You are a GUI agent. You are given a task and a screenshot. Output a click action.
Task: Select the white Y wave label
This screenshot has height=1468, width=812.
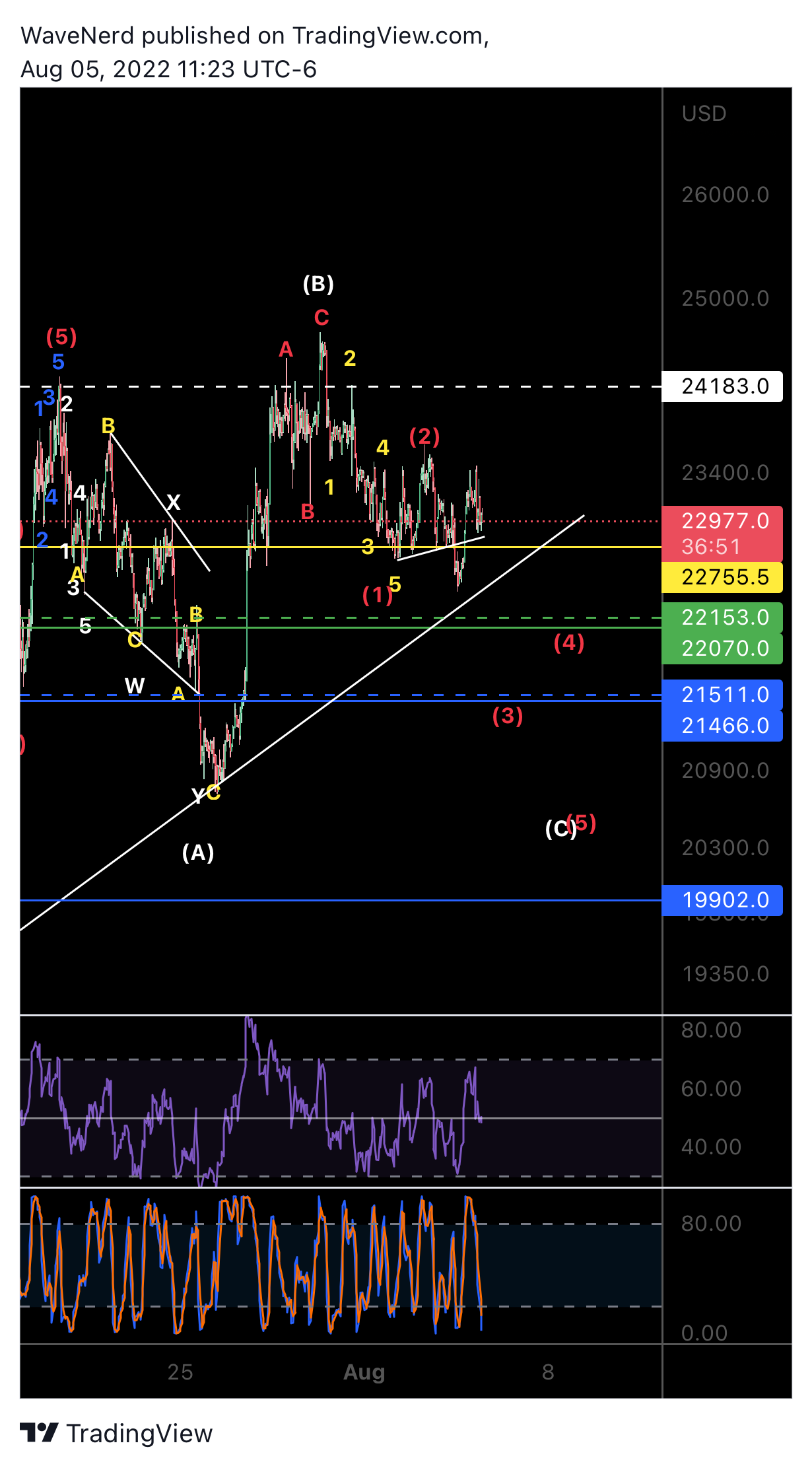tap(197, 796)
